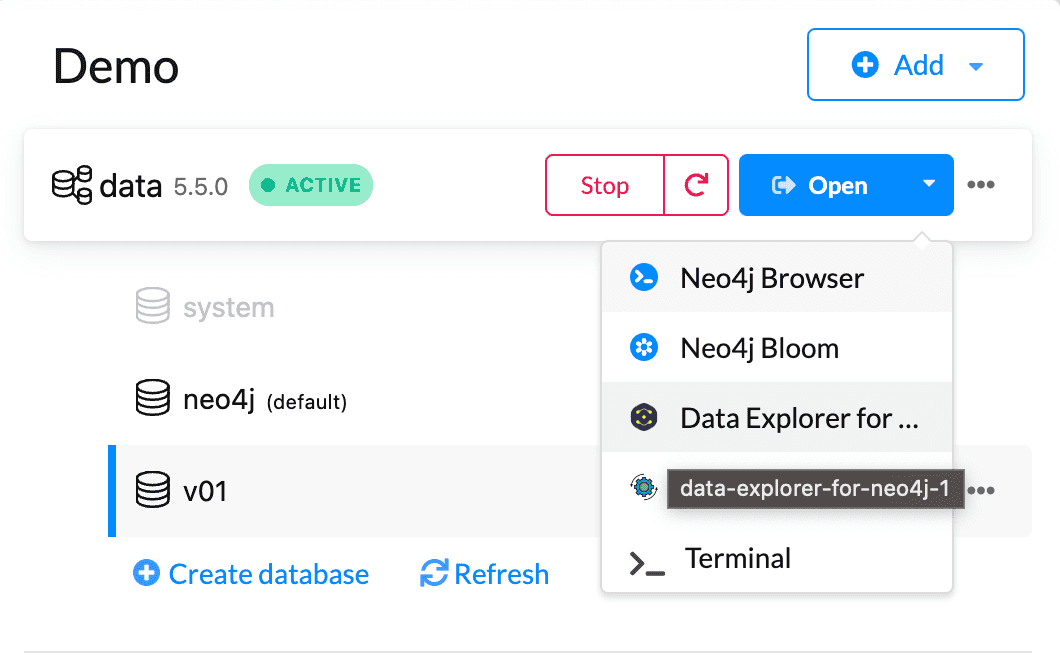
Task: Click the (default) label next to neo4j
Action: pyautogui.click(x=307, y=402)
